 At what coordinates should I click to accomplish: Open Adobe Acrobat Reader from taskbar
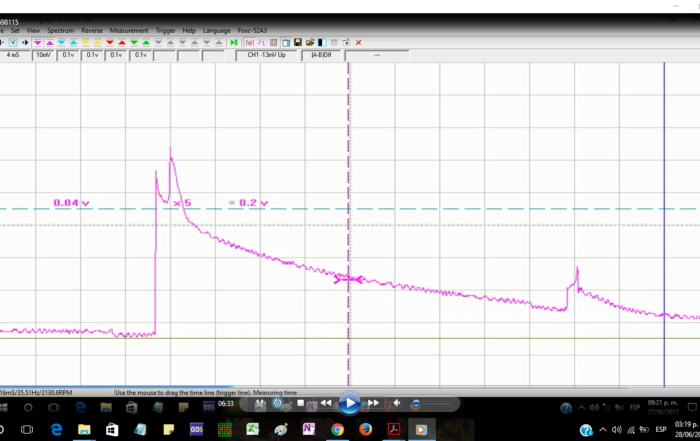coord(394,429)
